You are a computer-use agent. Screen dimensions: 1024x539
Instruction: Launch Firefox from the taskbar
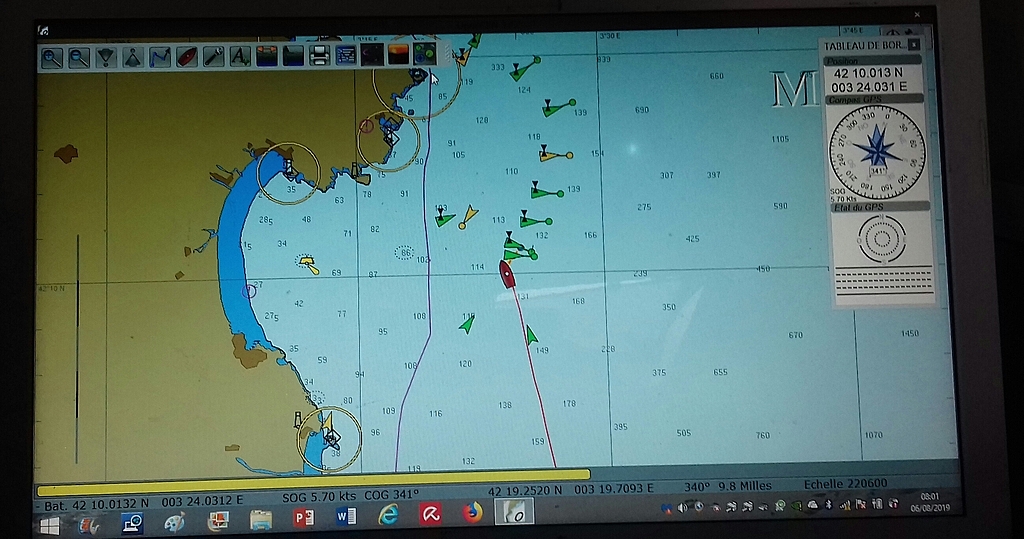click(x=472, y=513)
